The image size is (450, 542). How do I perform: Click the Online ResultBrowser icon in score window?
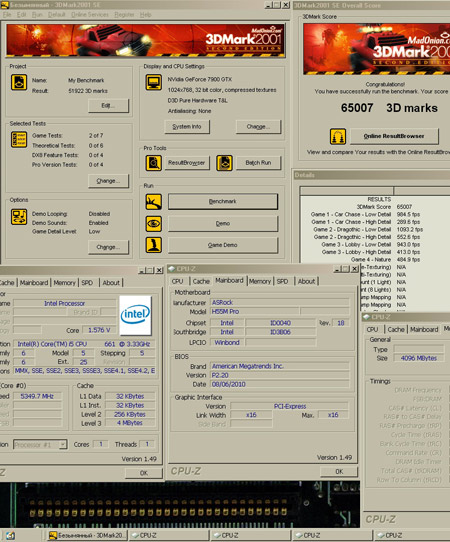338,136
